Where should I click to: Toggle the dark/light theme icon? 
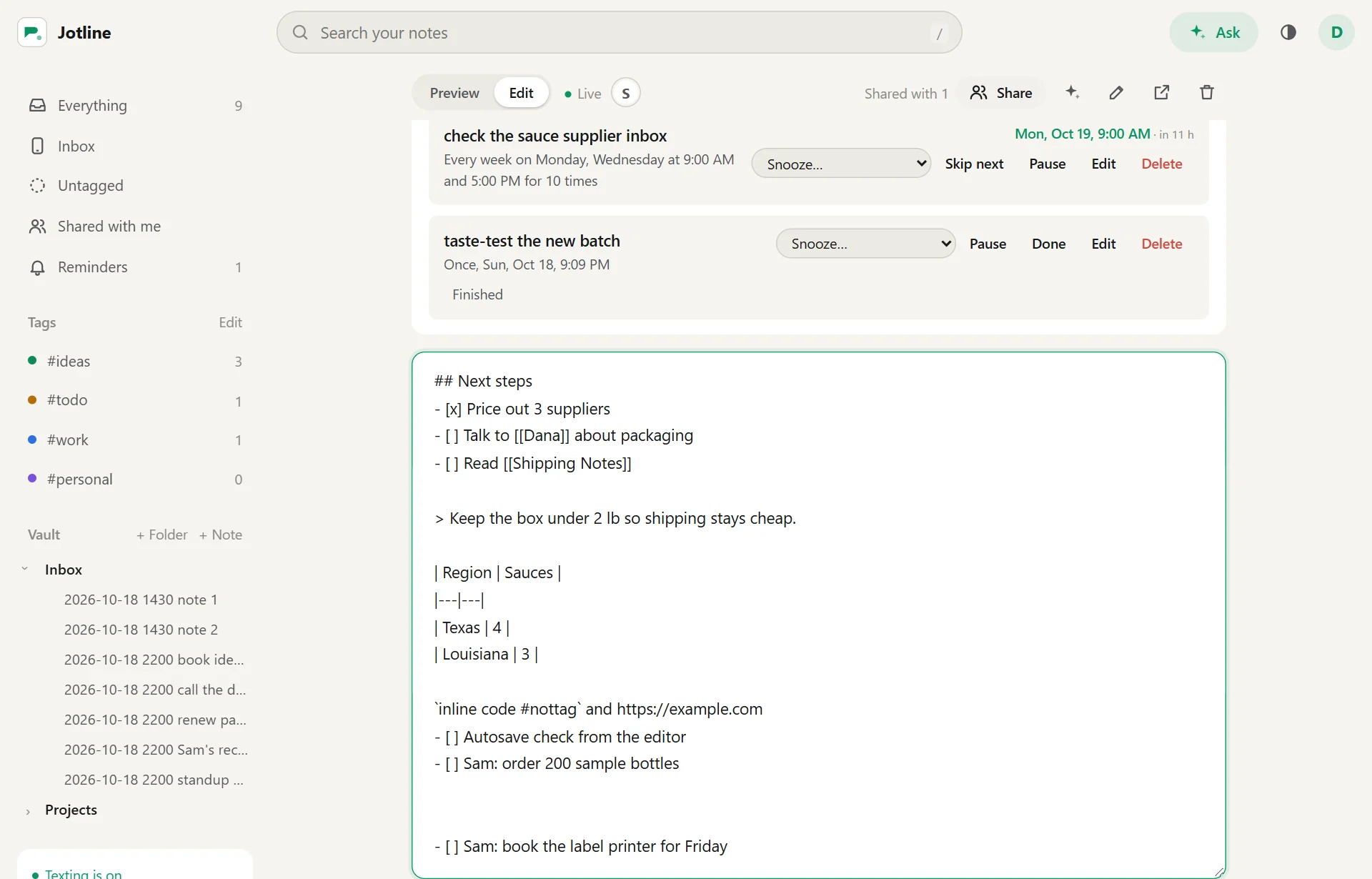click(x=1288, y=32)
